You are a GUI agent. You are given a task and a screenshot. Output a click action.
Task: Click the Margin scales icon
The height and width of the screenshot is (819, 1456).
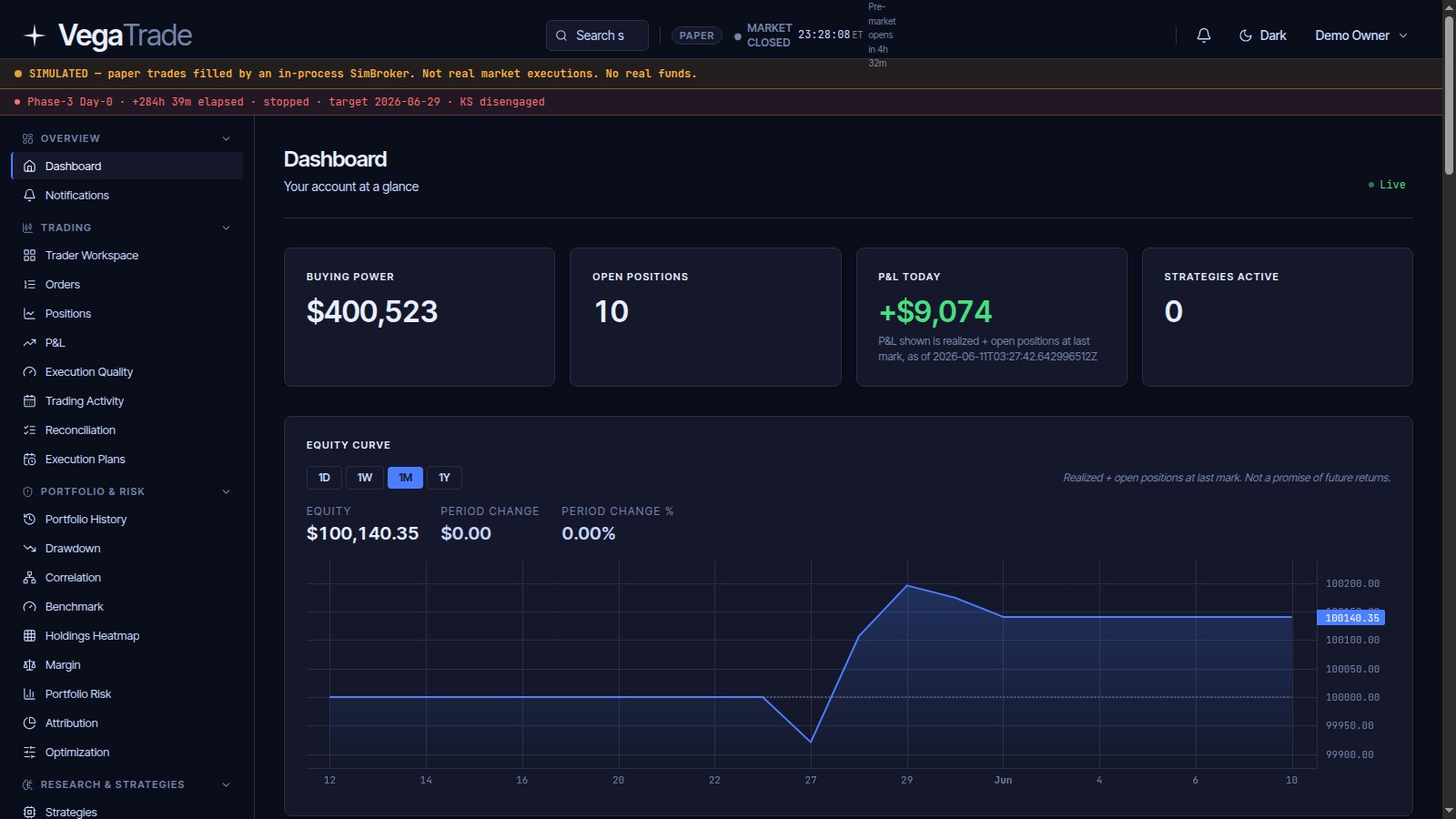[x=29, y=665]
